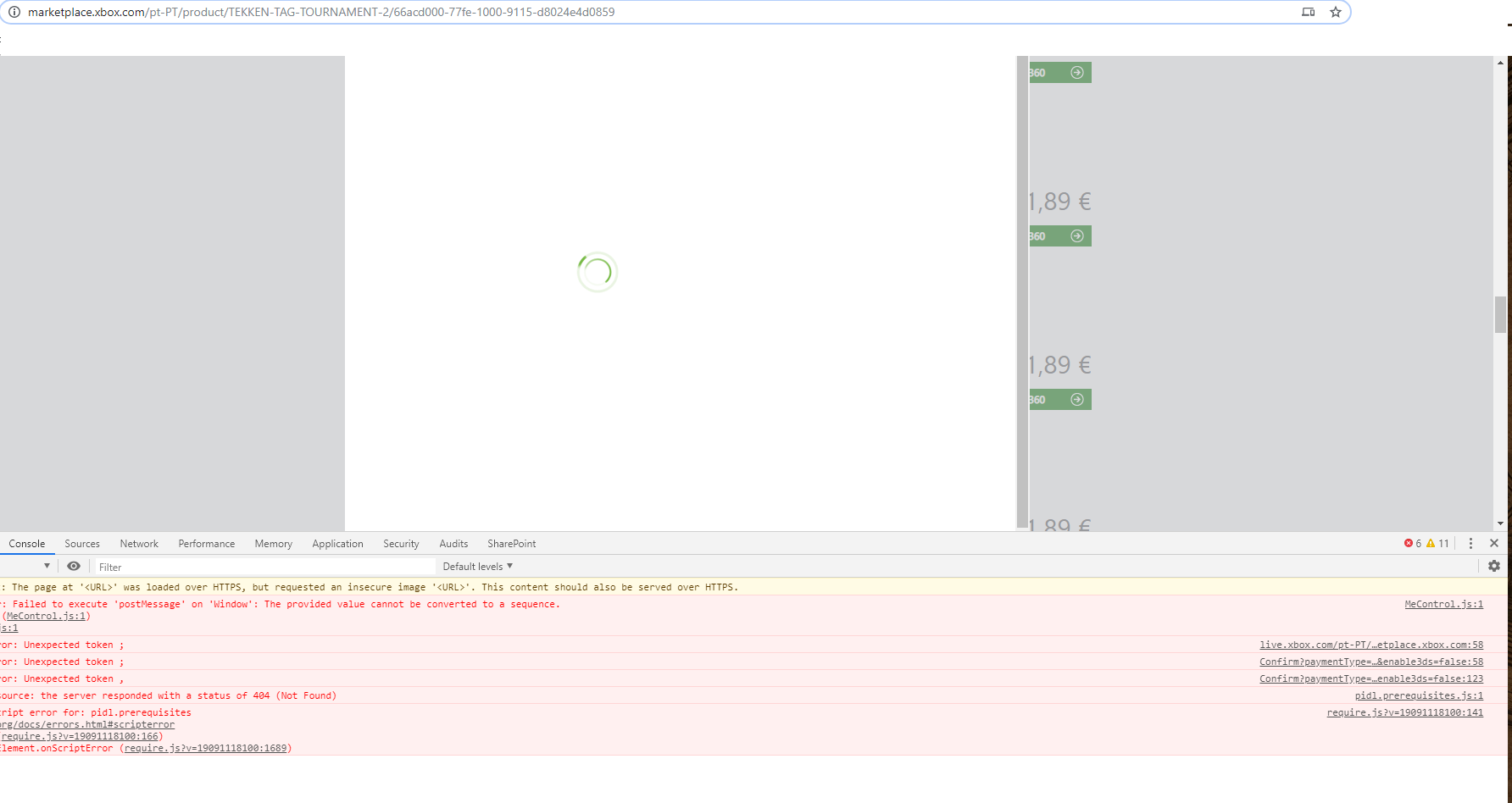
Task: Click the bottommost green 360 arrow button
Action: click(x=1059, y=399)
